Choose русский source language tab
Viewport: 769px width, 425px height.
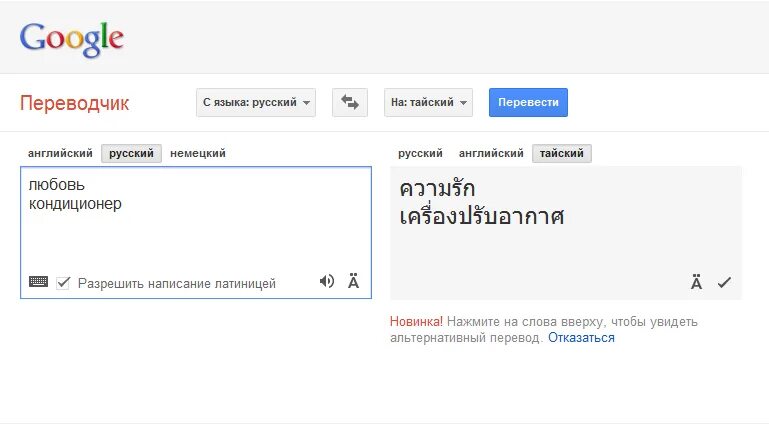coord(131,153)
